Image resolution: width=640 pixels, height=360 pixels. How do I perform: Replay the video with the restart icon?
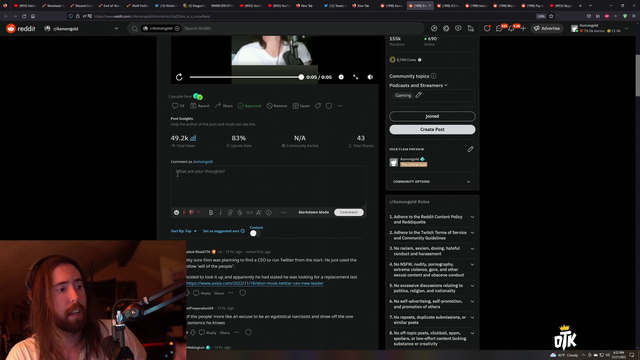179,77
